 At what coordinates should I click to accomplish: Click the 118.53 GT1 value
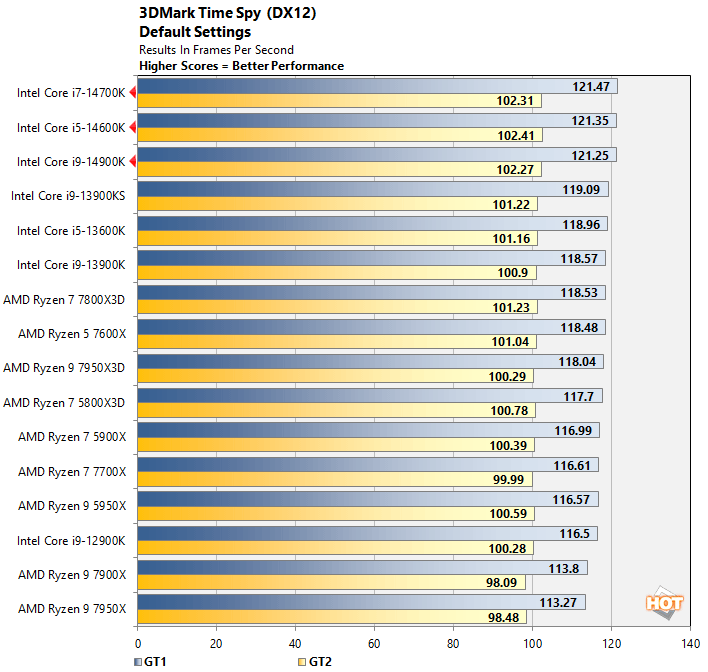click(x=579, y=292)
